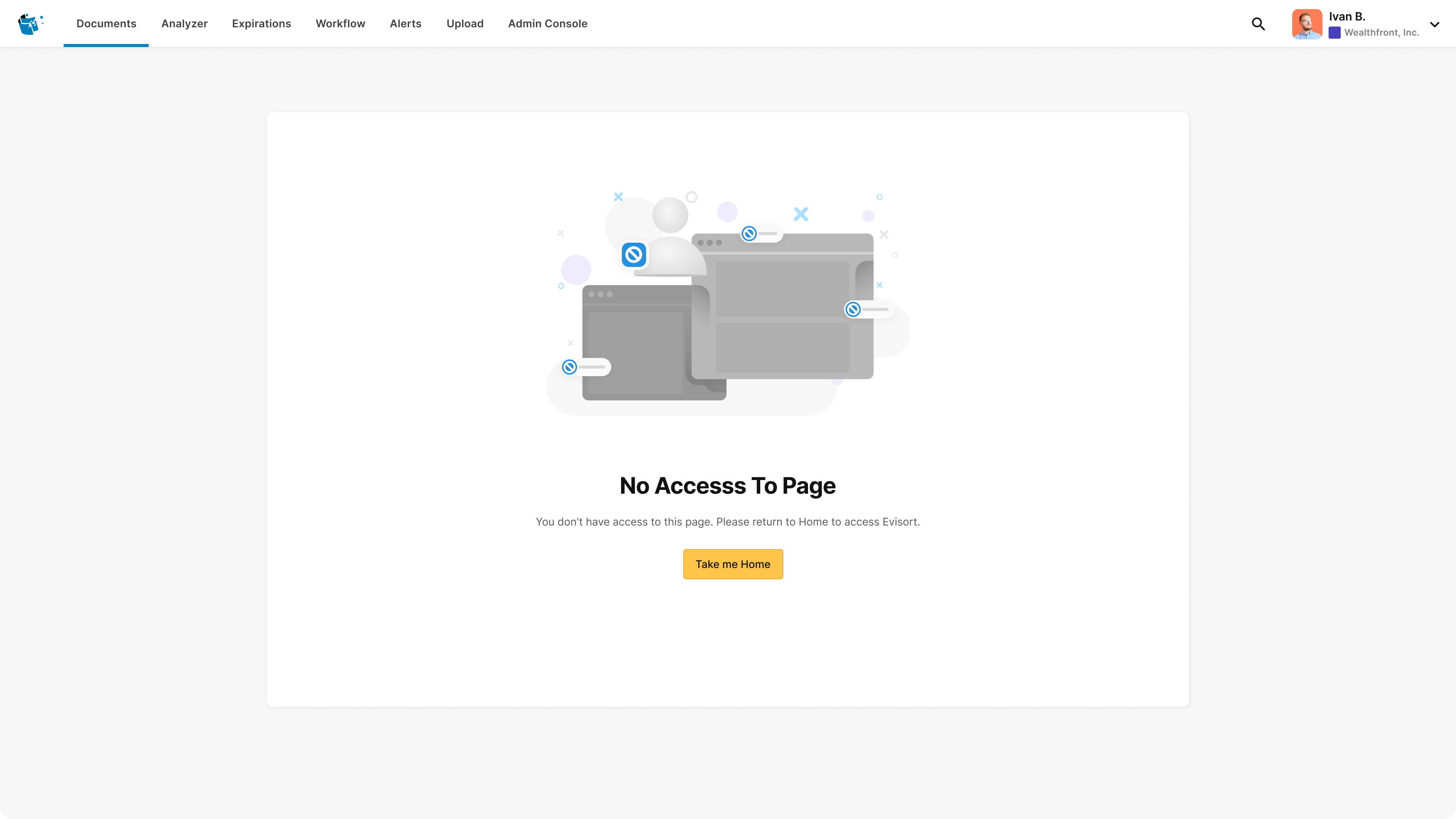The image size is (1456, 819).
Task: Select the magnifying glass in the header
Action: pyautogui.click(x=1258, y=24)
